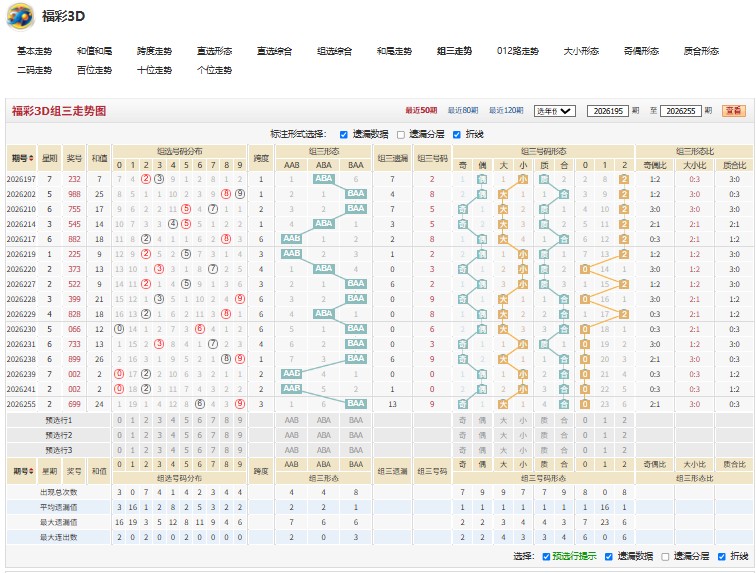Click period number 2026228
756x573 pixels.
point(21,299)
